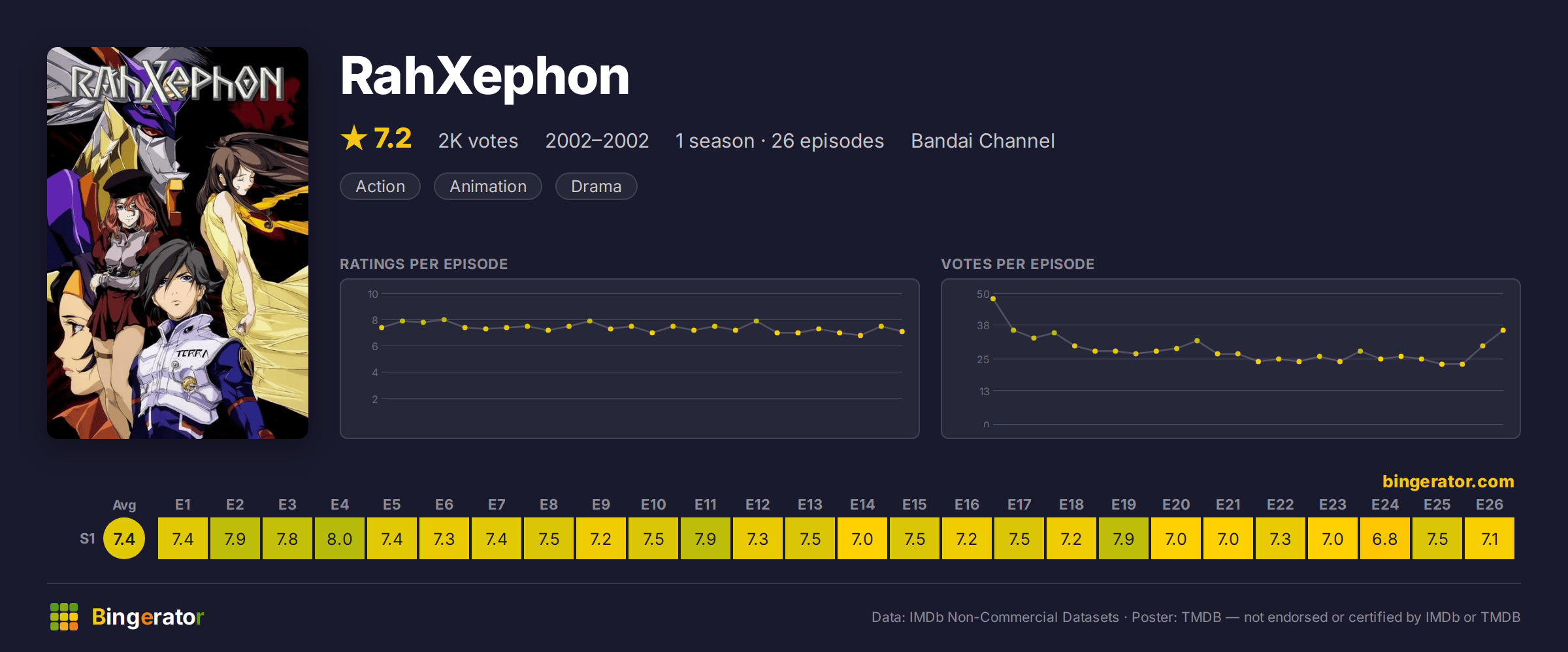Viewport: 1568px width, 652px height.
Task: Click the yellow star rating icon
Action: tap(354, 139)
